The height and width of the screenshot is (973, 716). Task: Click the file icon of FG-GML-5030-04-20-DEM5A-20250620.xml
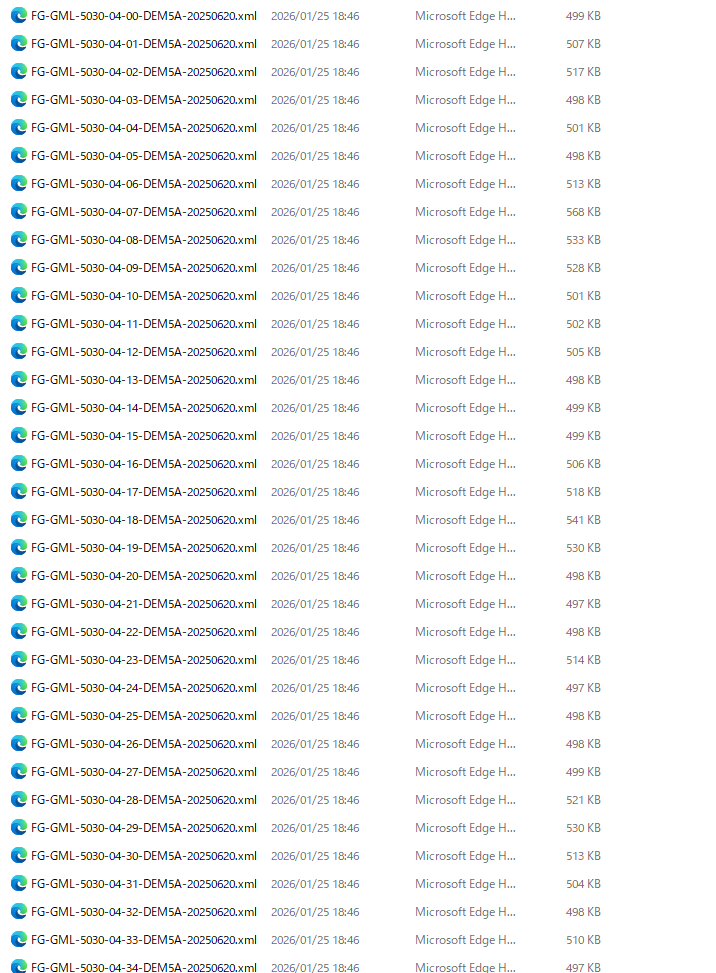point(19,576)
